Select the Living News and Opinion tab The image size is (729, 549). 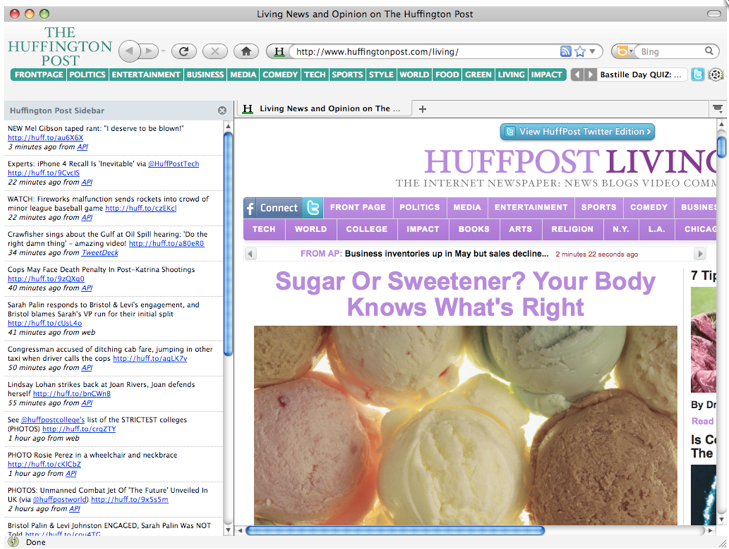click(x=325, y=109)
